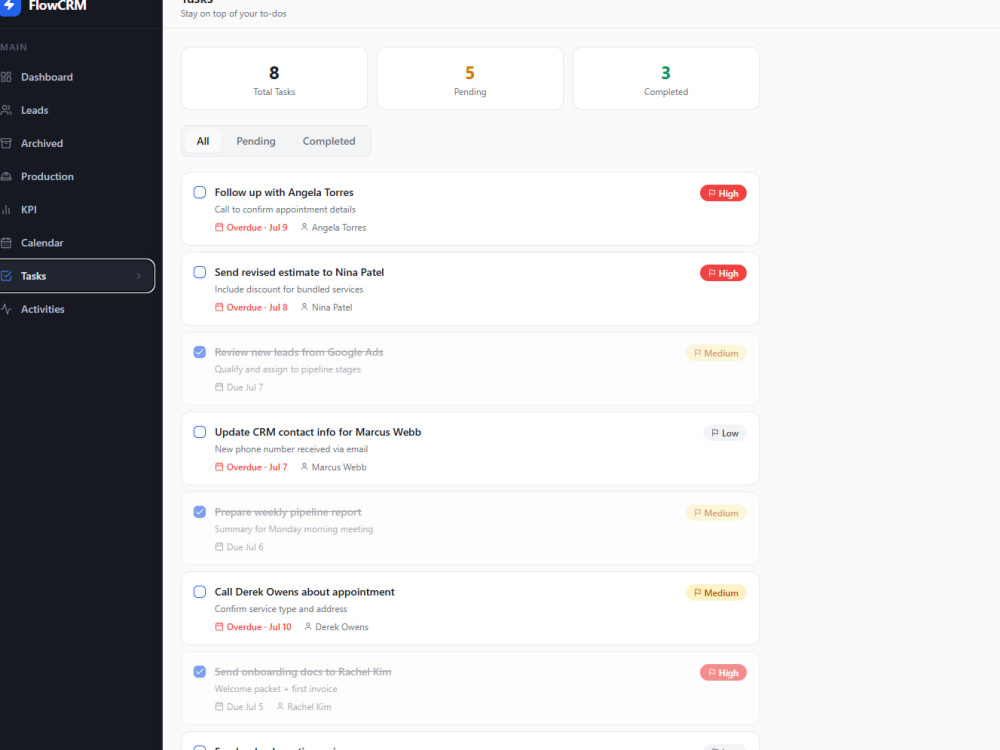Click calendar icon beside Overdue · Jul 8
Image resolution: width=1000 pixels, height=750 pixels.
click(219, 307)
